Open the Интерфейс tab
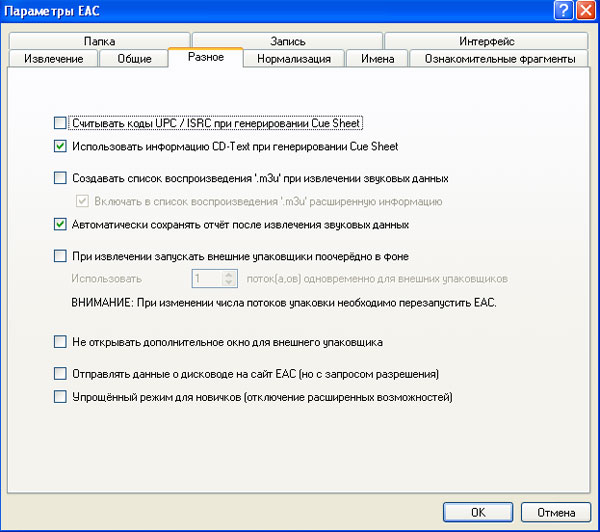The width and height of the screenshot is (600, 532). coord(487,41)
